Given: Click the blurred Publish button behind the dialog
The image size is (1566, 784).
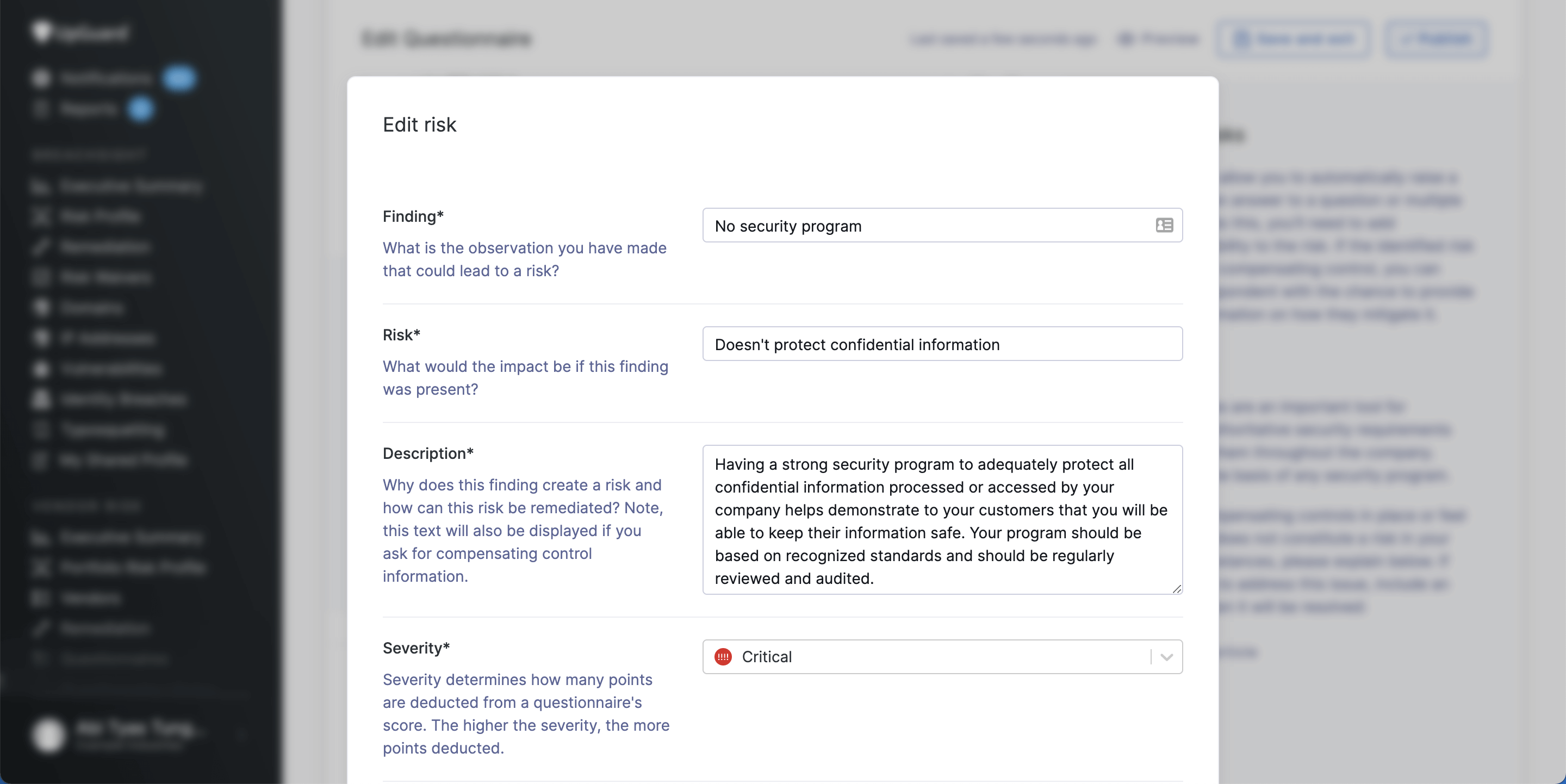Looking at the screenshot, I should click(x=1437, y=39).
